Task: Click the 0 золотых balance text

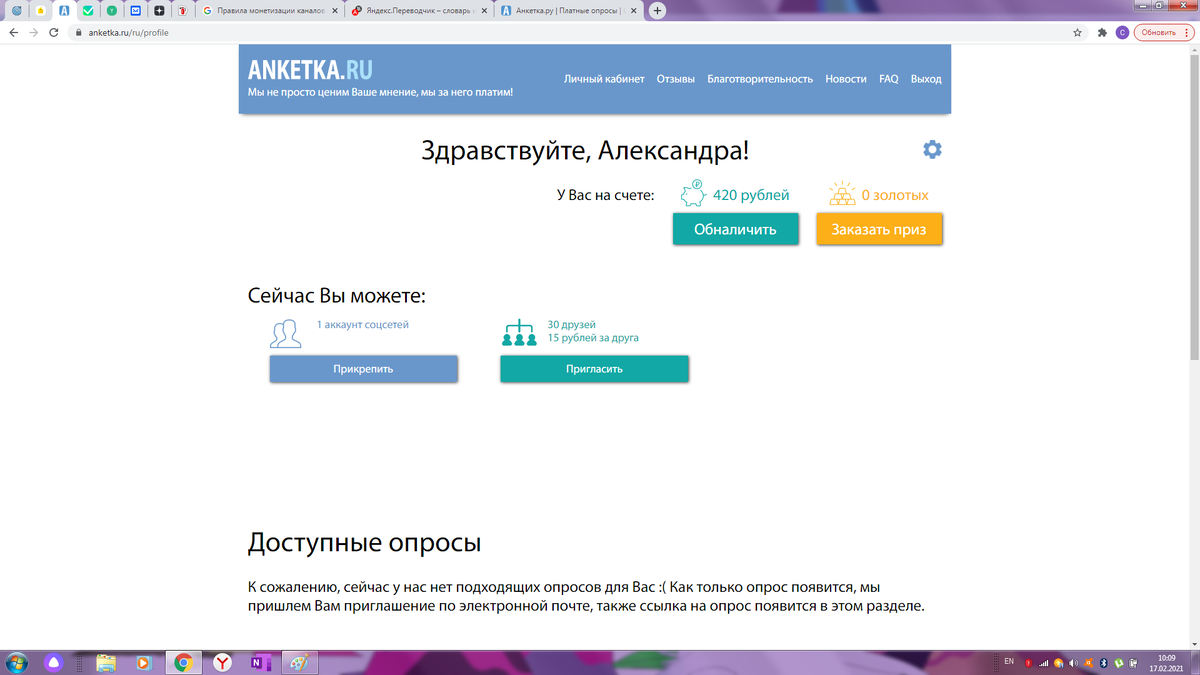Action: [895, 195]
